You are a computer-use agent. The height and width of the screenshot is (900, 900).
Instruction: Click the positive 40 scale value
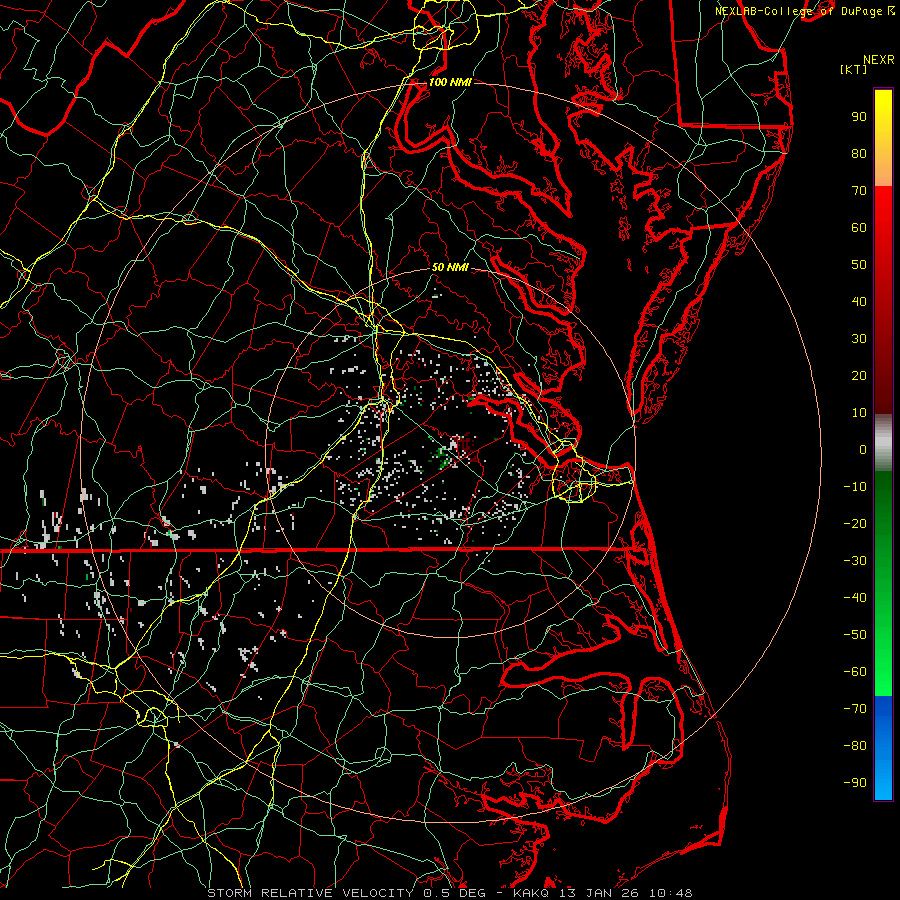(859, 302)
